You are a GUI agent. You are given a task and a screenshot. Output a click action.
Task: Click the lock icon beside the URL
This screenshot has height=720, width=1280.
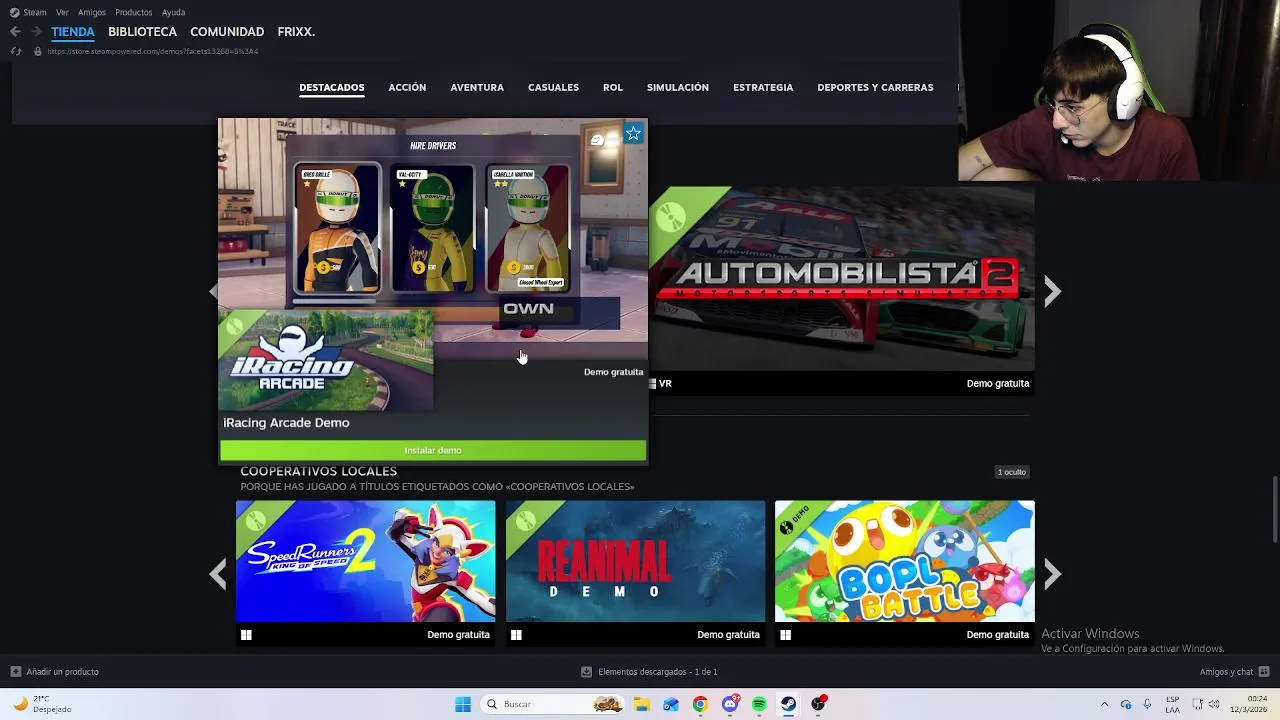(38, 51)
